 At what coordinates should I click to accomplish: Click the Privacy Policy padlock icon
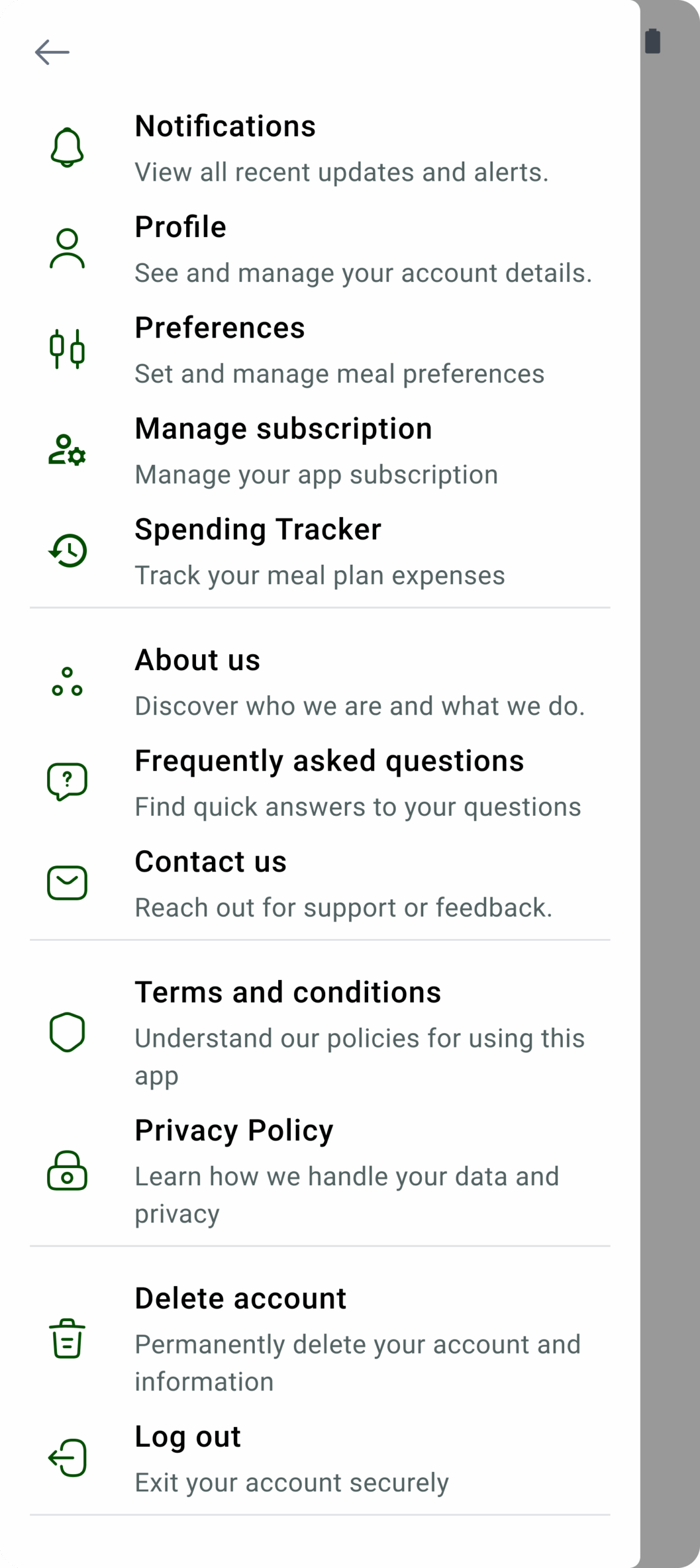coord(67,1170)
